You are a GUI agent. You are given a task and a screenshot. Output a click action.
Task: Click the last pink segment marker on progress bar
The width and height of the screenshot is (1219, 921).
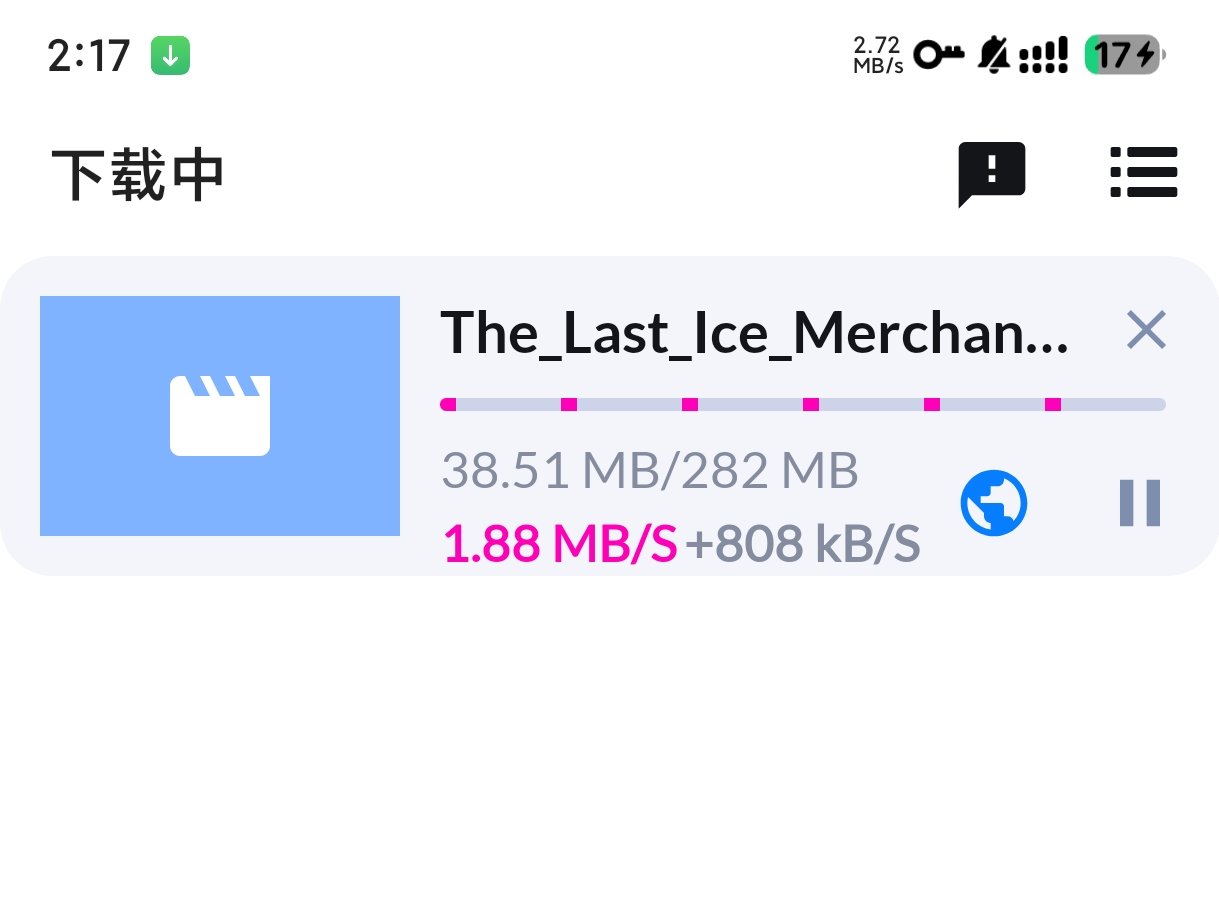pos(1053,404)
